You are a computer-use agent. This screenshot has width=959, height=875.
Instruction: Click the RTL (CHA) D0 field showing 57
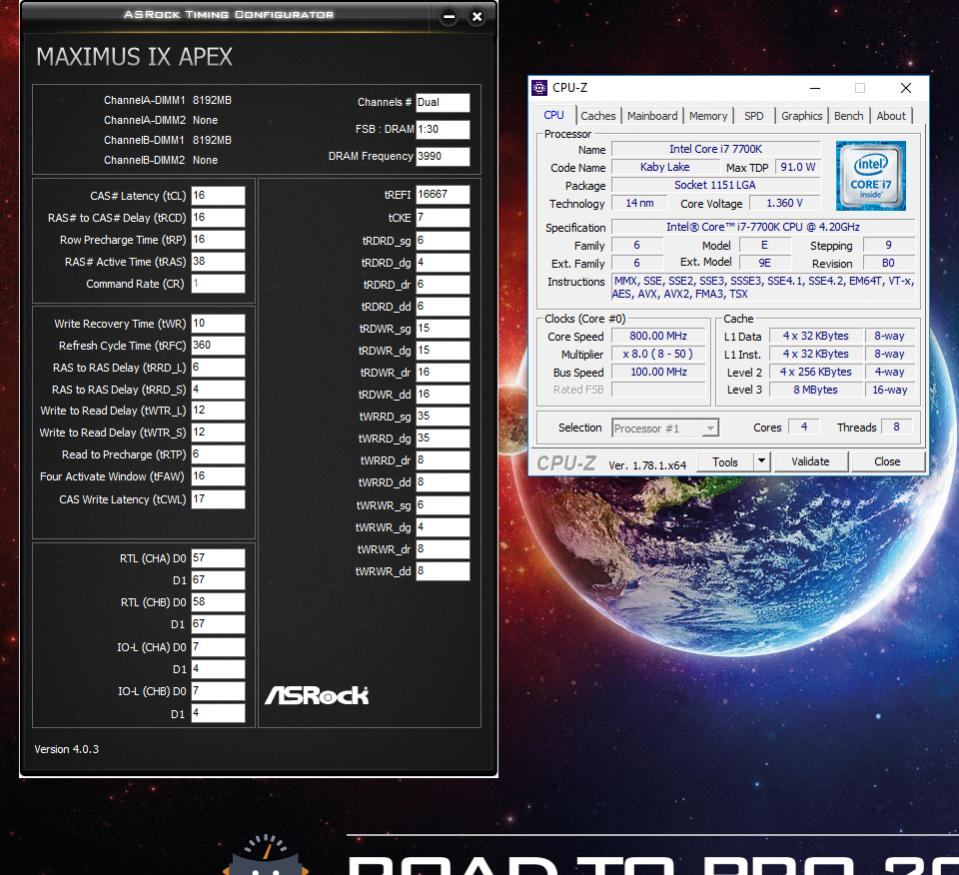pyautogui.click(x=218, y=558)
